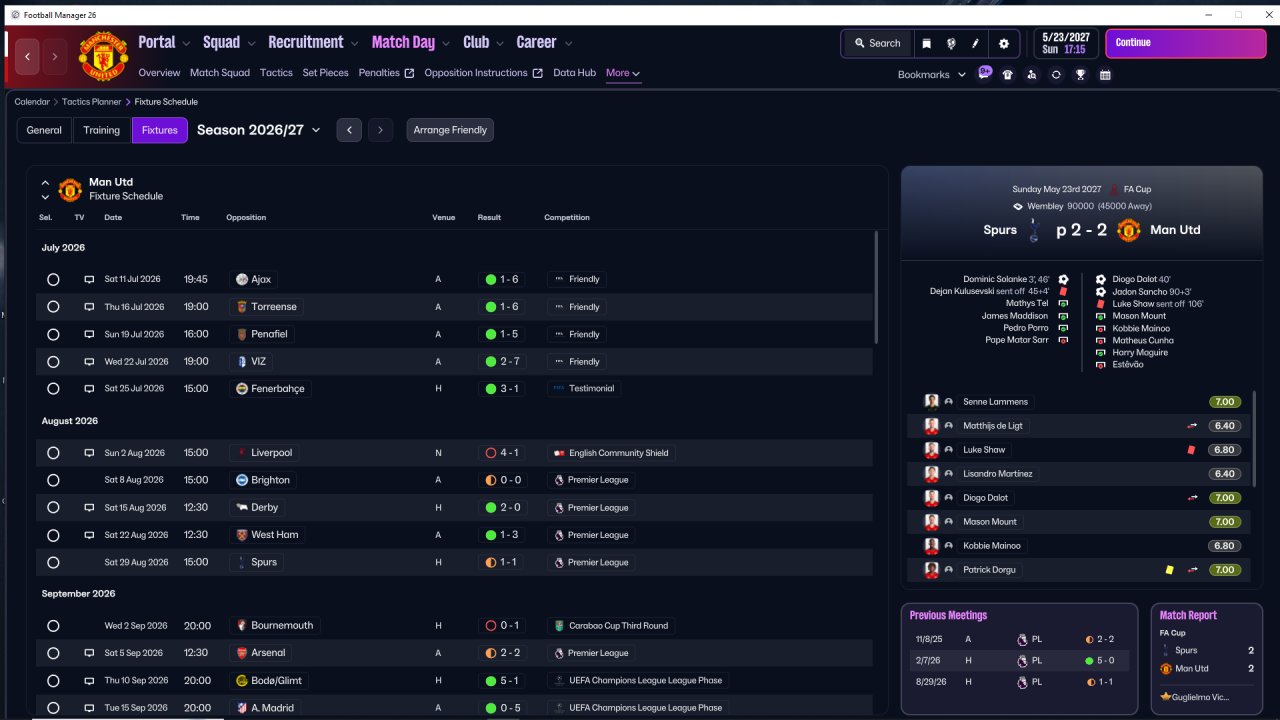Screen dimensions: 1280x720
Task: Open the More submenu dropdown
Action: (x=623, y=73)
